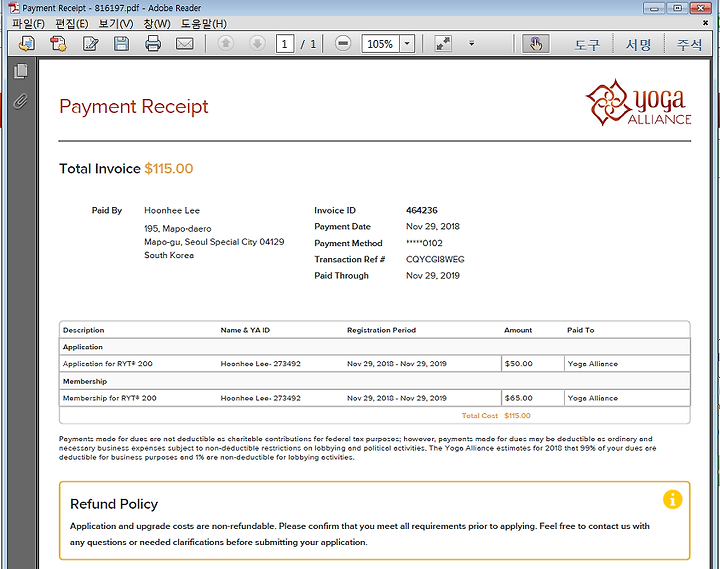Open page thumbnails panel in sidebar

(x=21, y=71)
